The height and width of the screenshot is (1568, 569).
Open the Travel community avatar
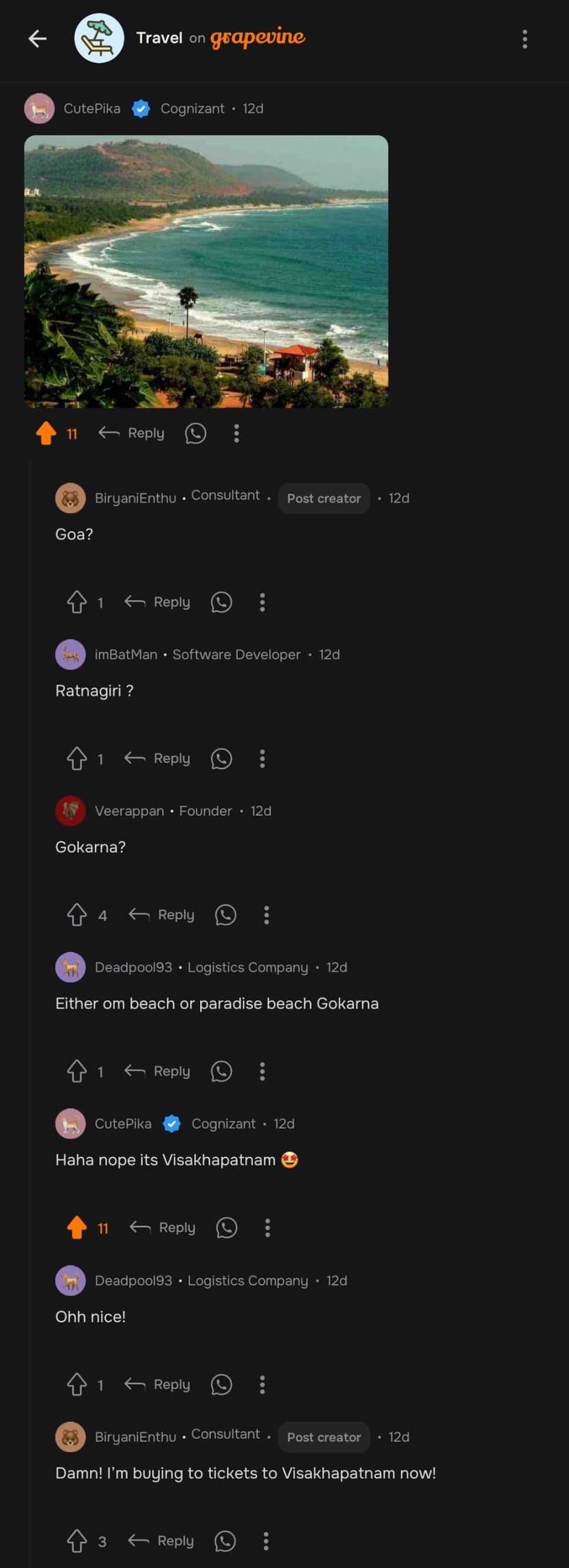(99, 38)
